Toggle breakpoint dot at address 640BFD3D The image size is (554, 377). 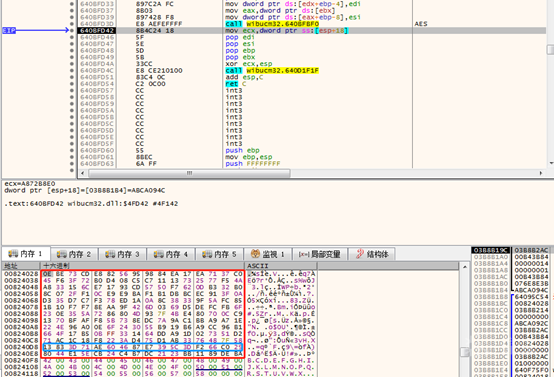72,24
